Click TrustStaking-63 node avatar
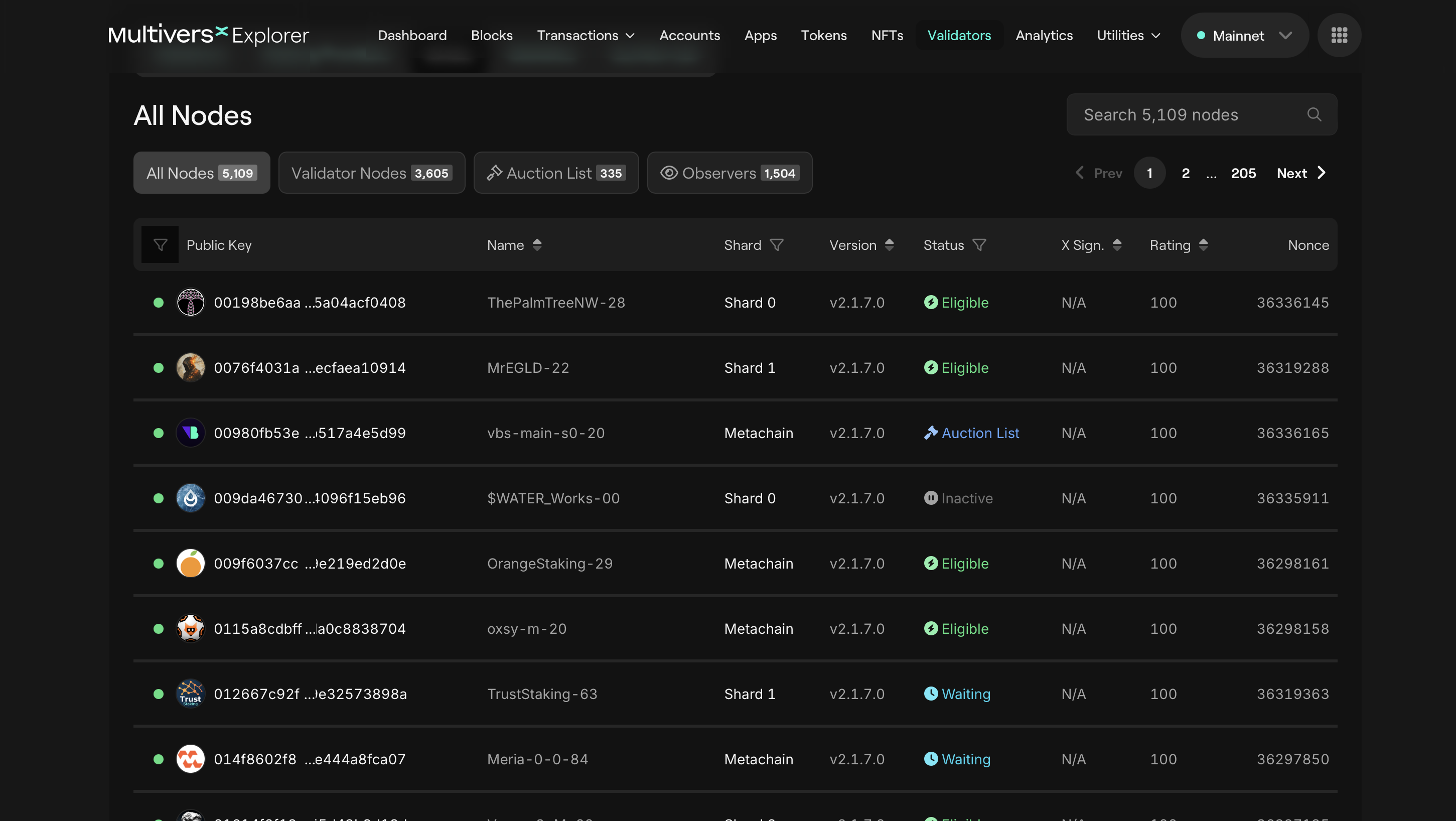1456x821 pixels. point(191,694)
